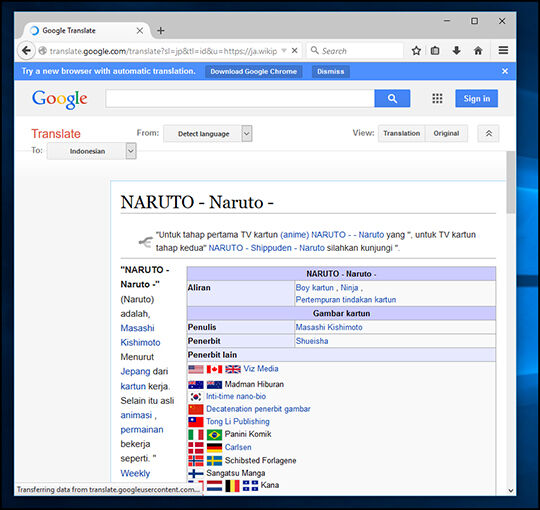The width and height of the screenshot is (540, 510).
Task: Click the Gambar kartun table header
Action: coord(341,313)
